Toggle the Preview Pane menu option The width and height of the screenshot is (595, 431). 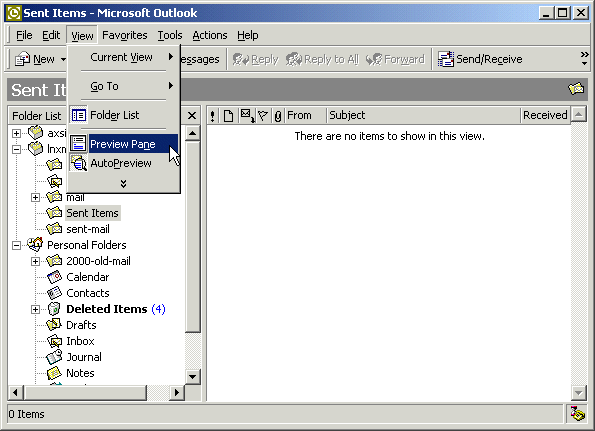point(124,144)
